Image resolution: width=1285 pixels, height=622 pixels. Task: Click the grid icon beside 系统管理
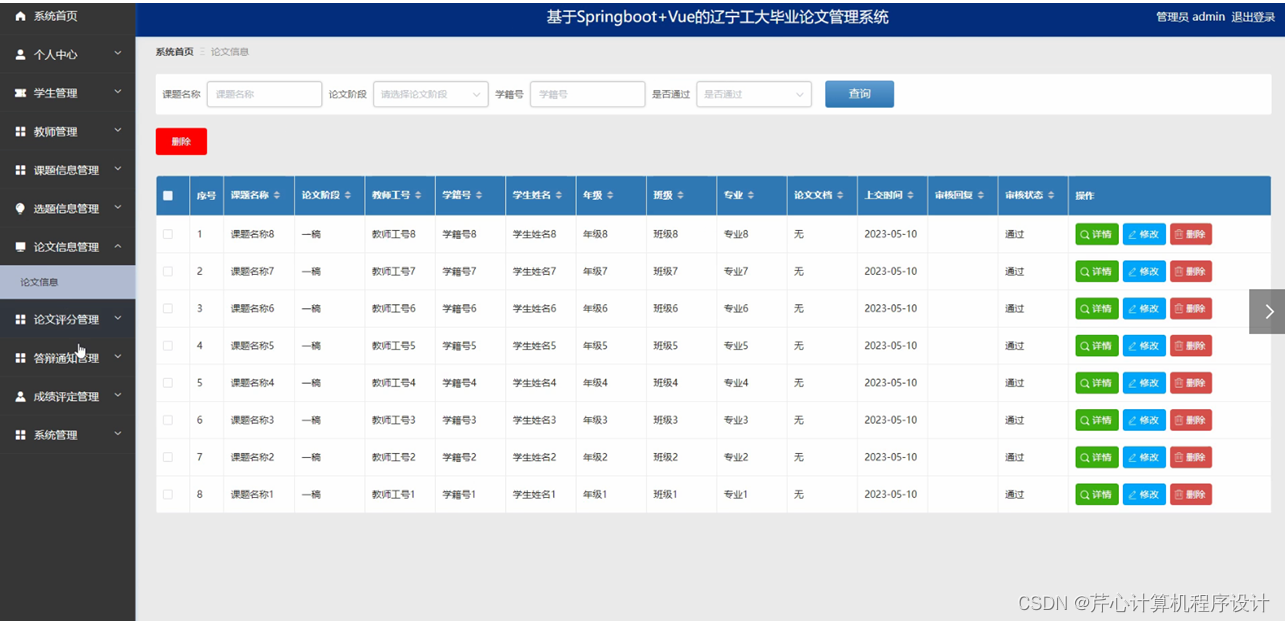(20, 435)
